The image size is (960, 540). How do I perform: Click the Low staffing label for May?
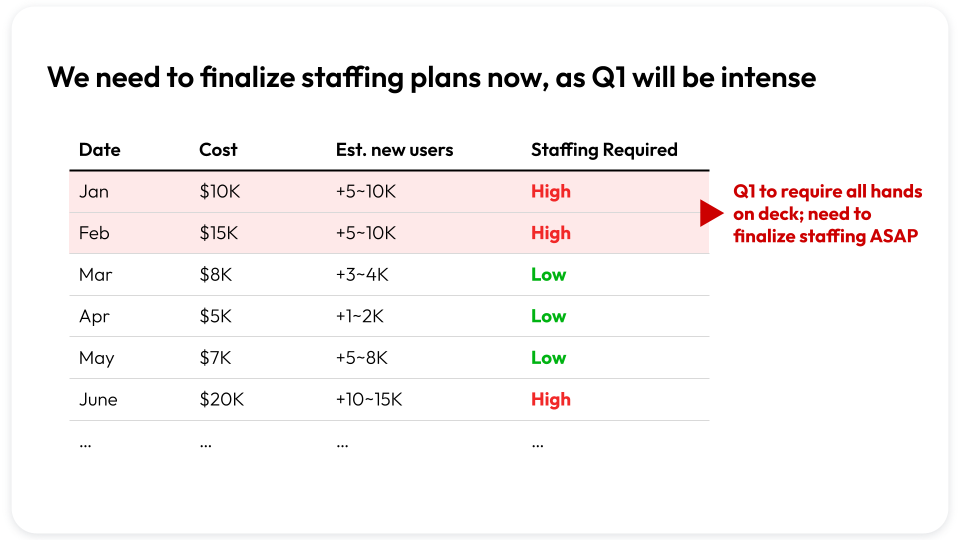pyautogui.click(x=548, y=358)
